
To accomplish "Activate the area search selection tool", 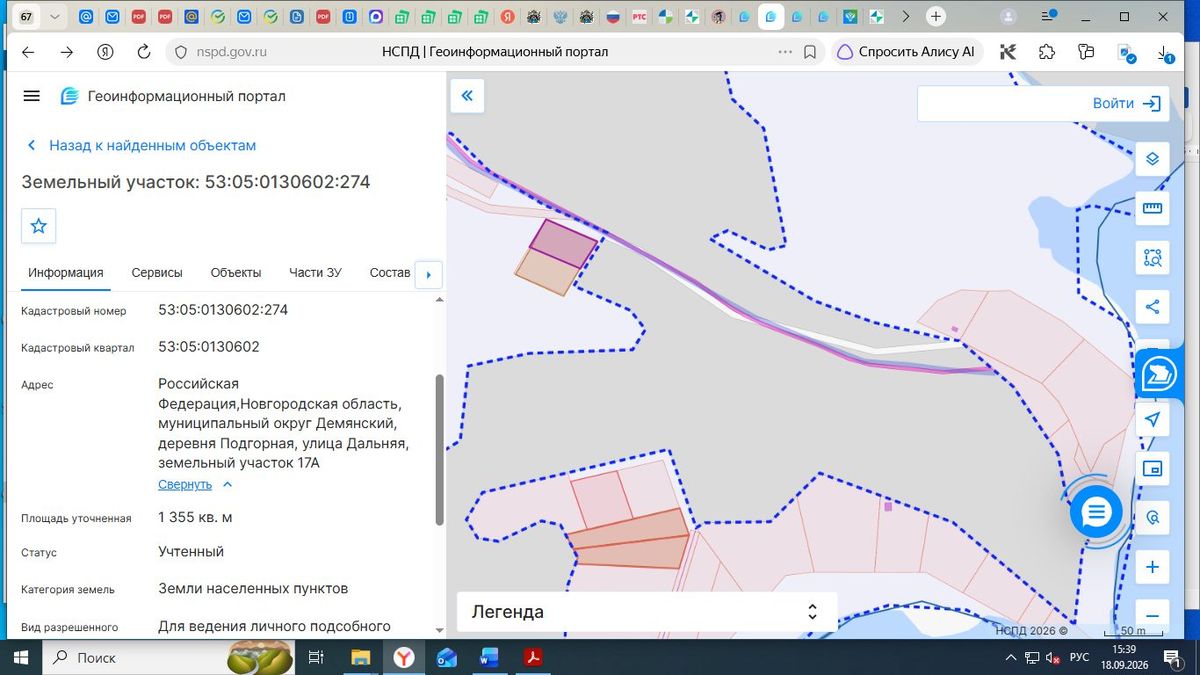I will click(x=1152, y=257).
